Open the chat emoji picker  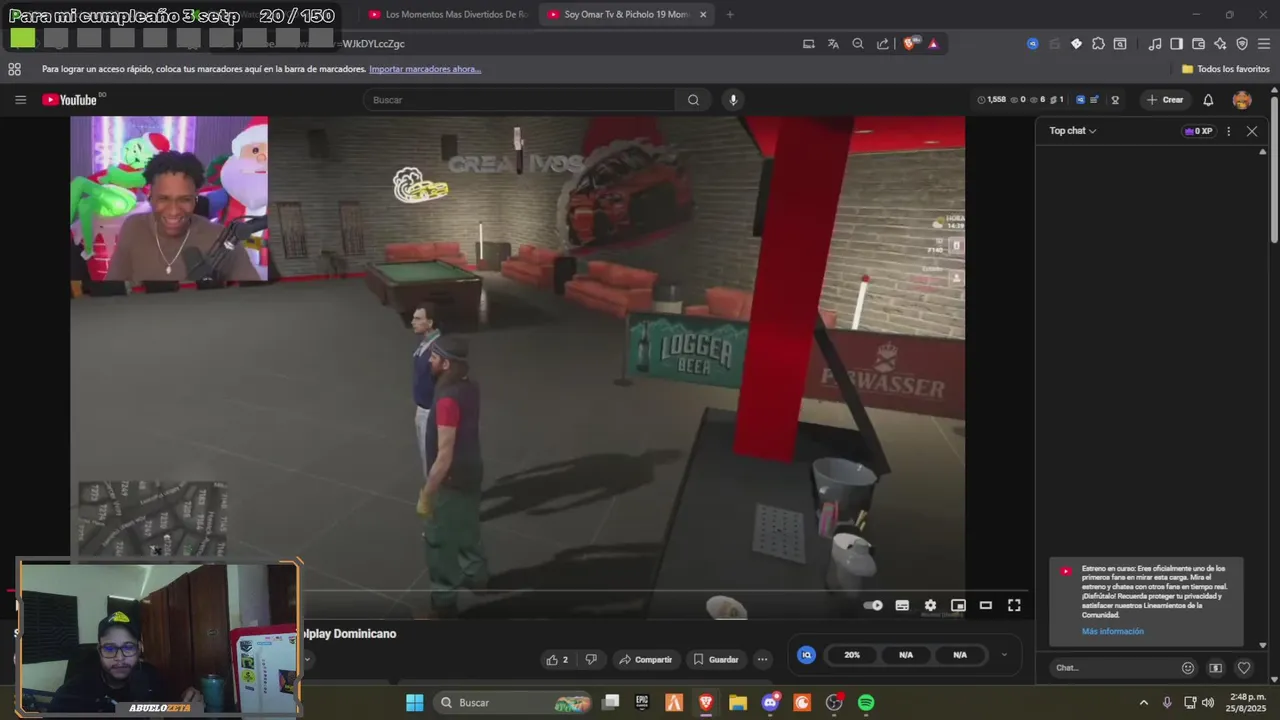[x=1188, y=668]
